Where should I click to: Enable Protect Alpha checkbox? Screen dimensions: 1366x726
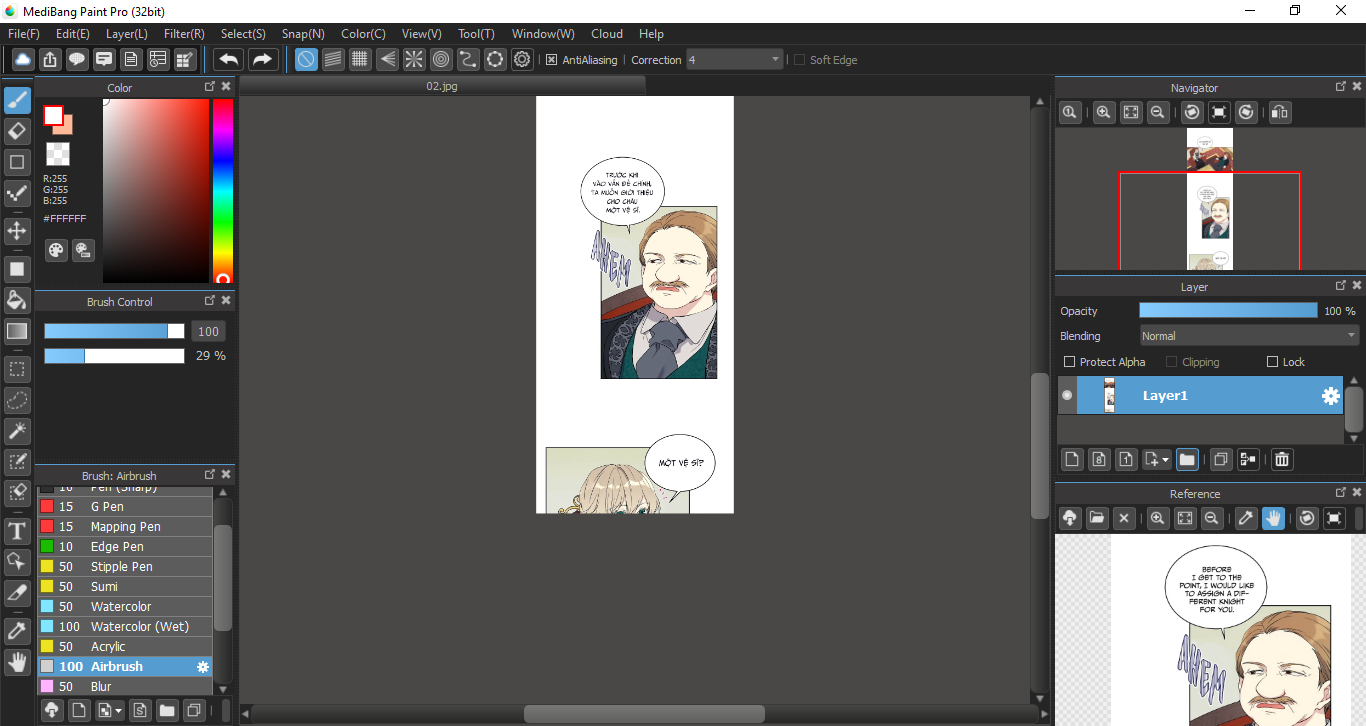point(1069,362)
